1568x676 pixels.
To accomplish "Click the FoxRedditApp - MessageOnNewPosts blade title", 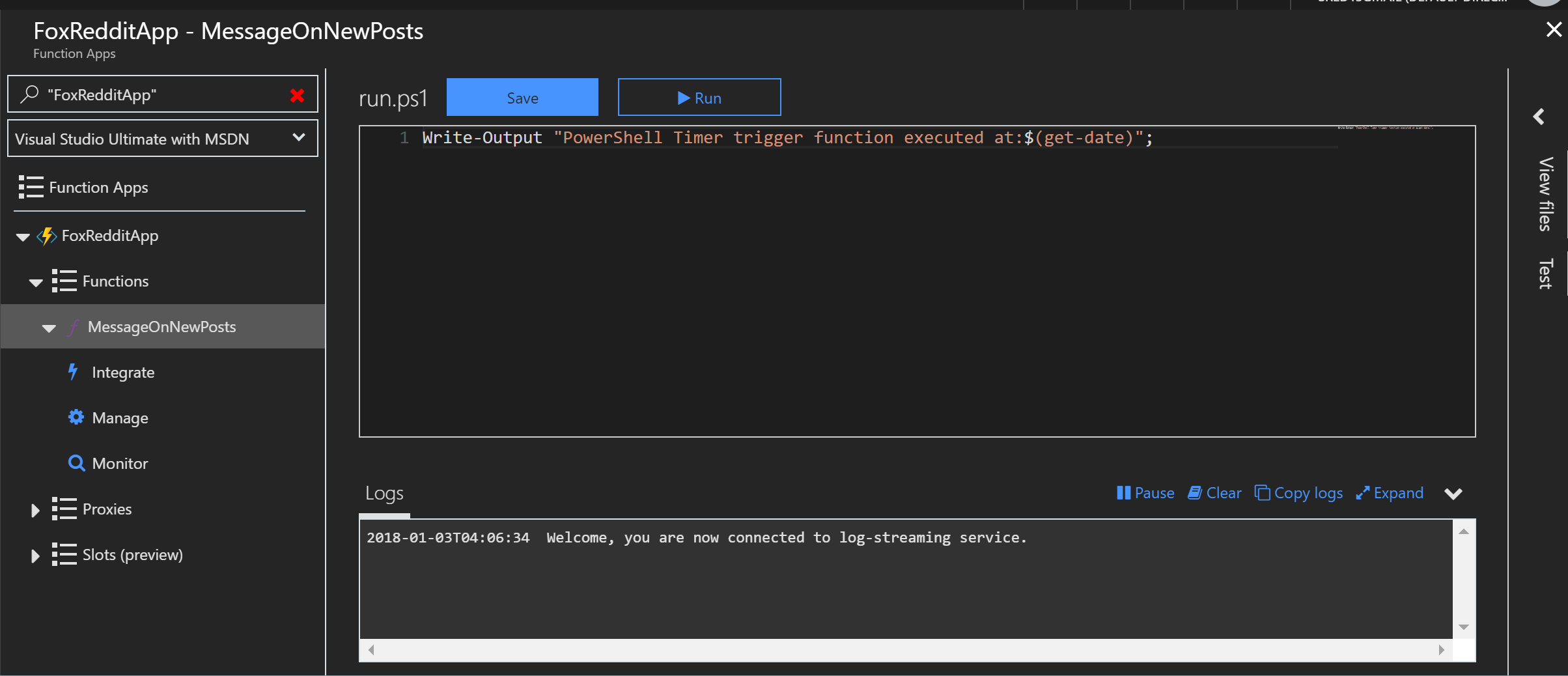I will [228, 31].
